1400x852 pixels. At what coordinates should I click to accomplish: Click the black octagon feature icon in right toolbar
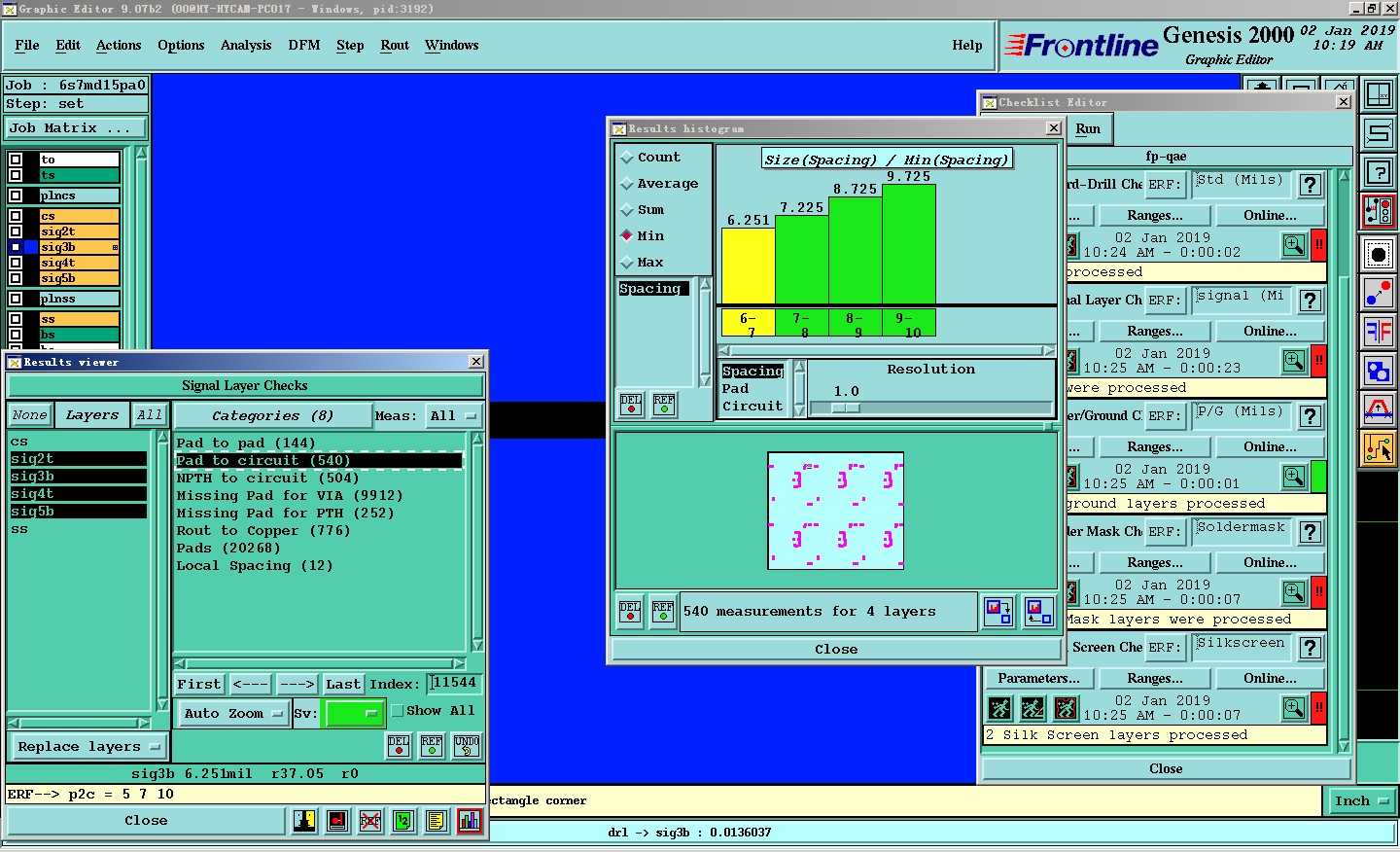coord(1379,256)
